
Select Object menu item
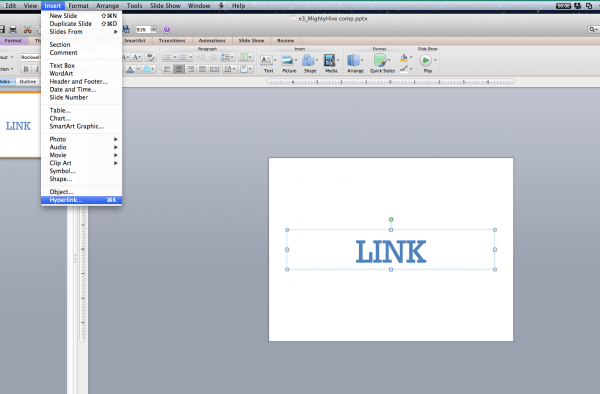[x=82, y=192]
